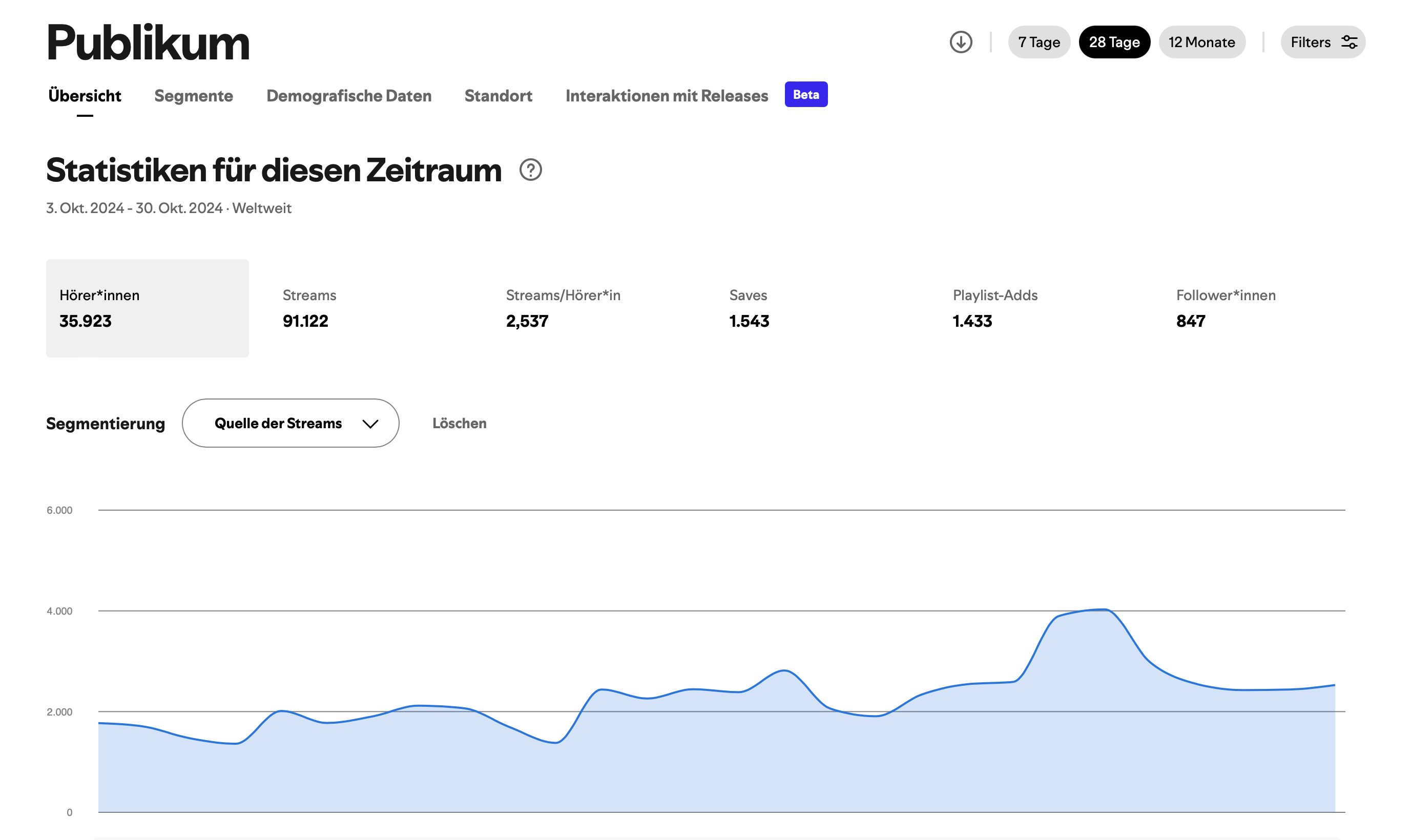Switch time range to 7 Tage
Viewport: 1411px width, 840px height.
tap(1039, 42)
